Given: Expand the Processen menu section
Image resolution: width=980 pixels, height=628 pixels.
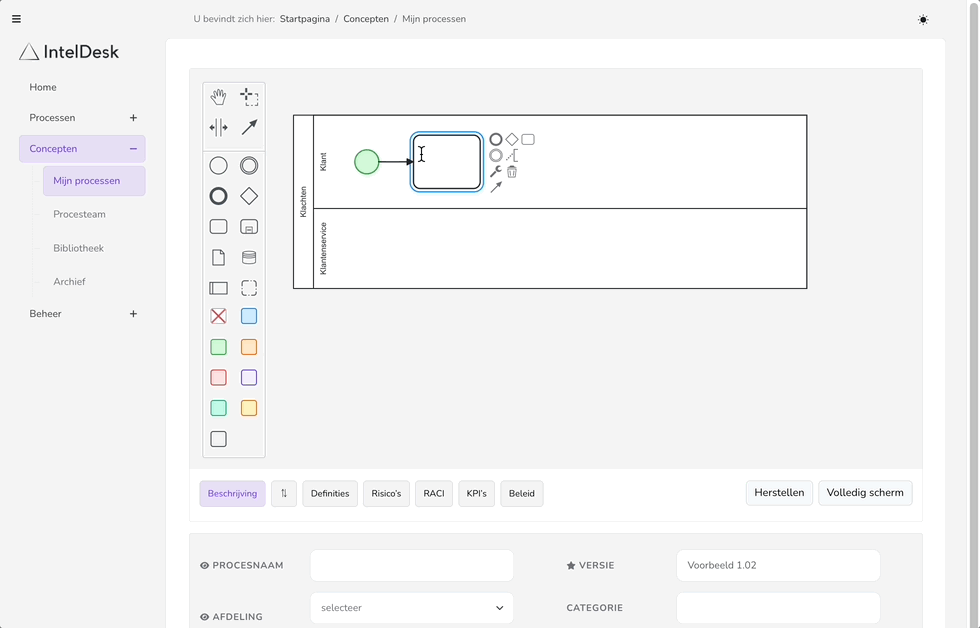Looking at the screenshot, I should tap(133, 118).
